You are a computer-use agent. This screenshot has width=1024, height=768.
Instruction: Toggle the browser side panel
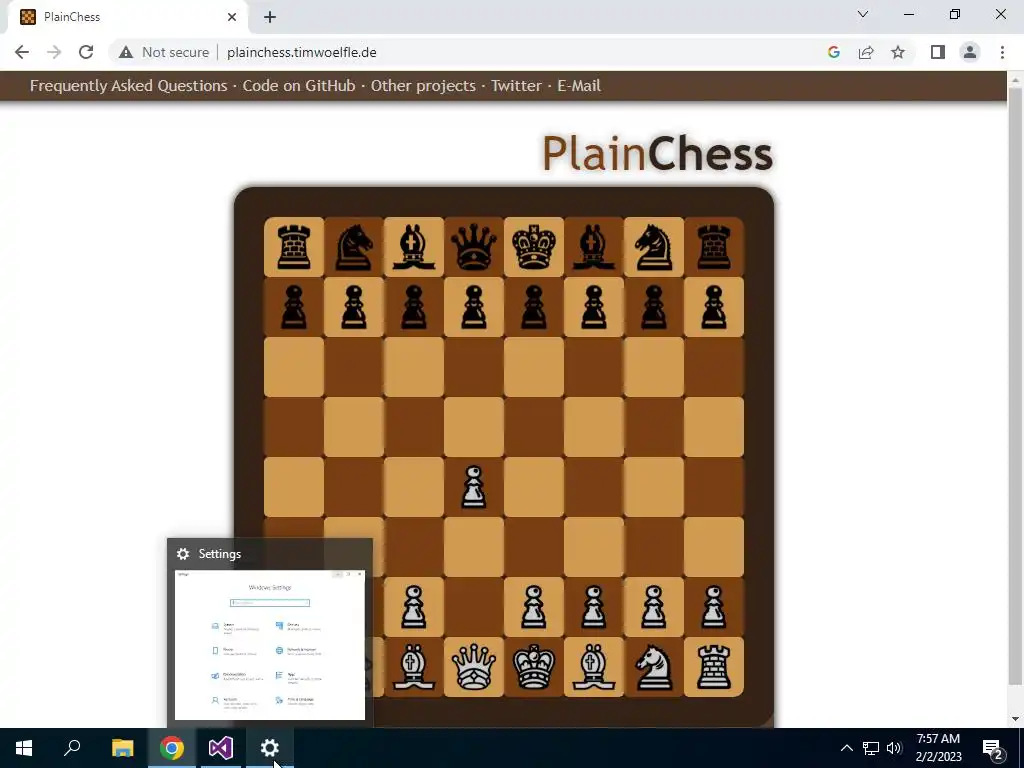(x=938, y=52)
